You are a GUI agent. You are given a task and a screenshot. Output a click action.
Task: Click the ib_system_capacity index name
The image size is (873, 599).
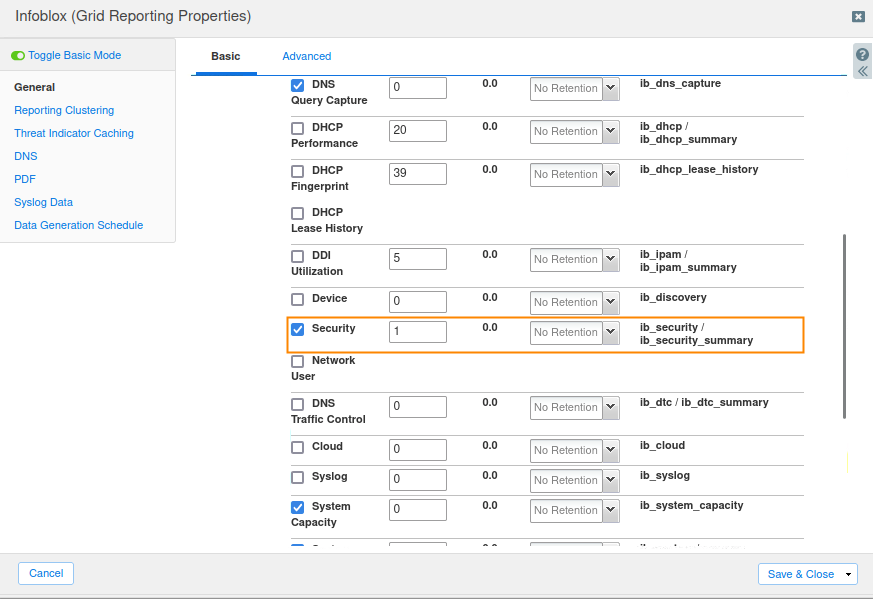[x=691, y=505]
